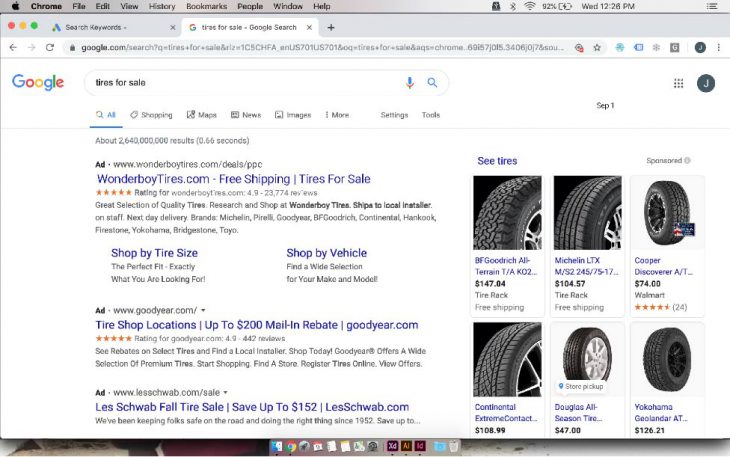Open the Michelin LTX M/S2 product image
Screen dimensions: 730x457
[x=588, y=213]
